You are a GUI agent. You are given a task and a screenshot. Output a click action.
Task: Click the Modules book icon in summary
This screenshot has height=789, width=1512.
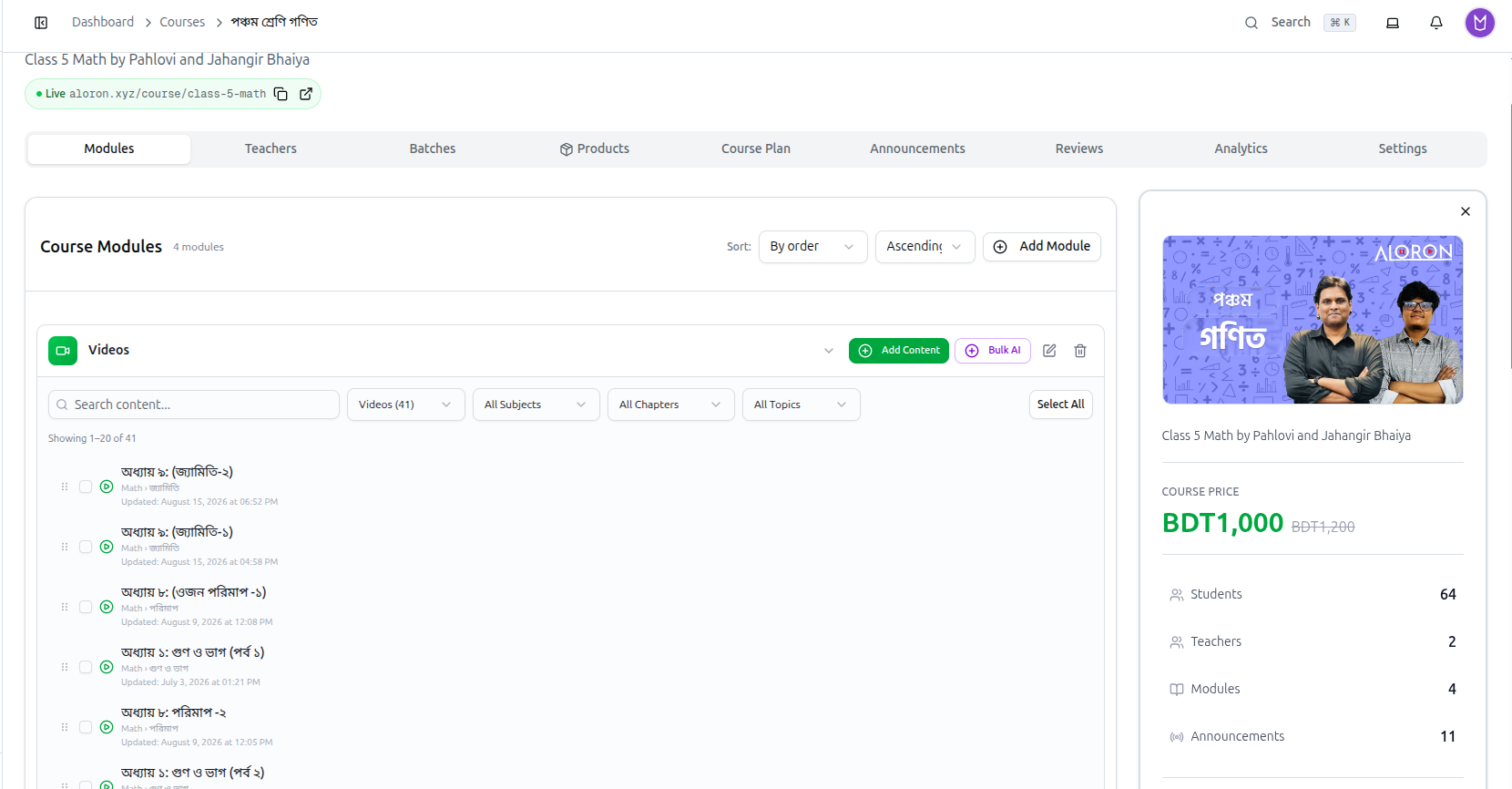click(1177, 690)
